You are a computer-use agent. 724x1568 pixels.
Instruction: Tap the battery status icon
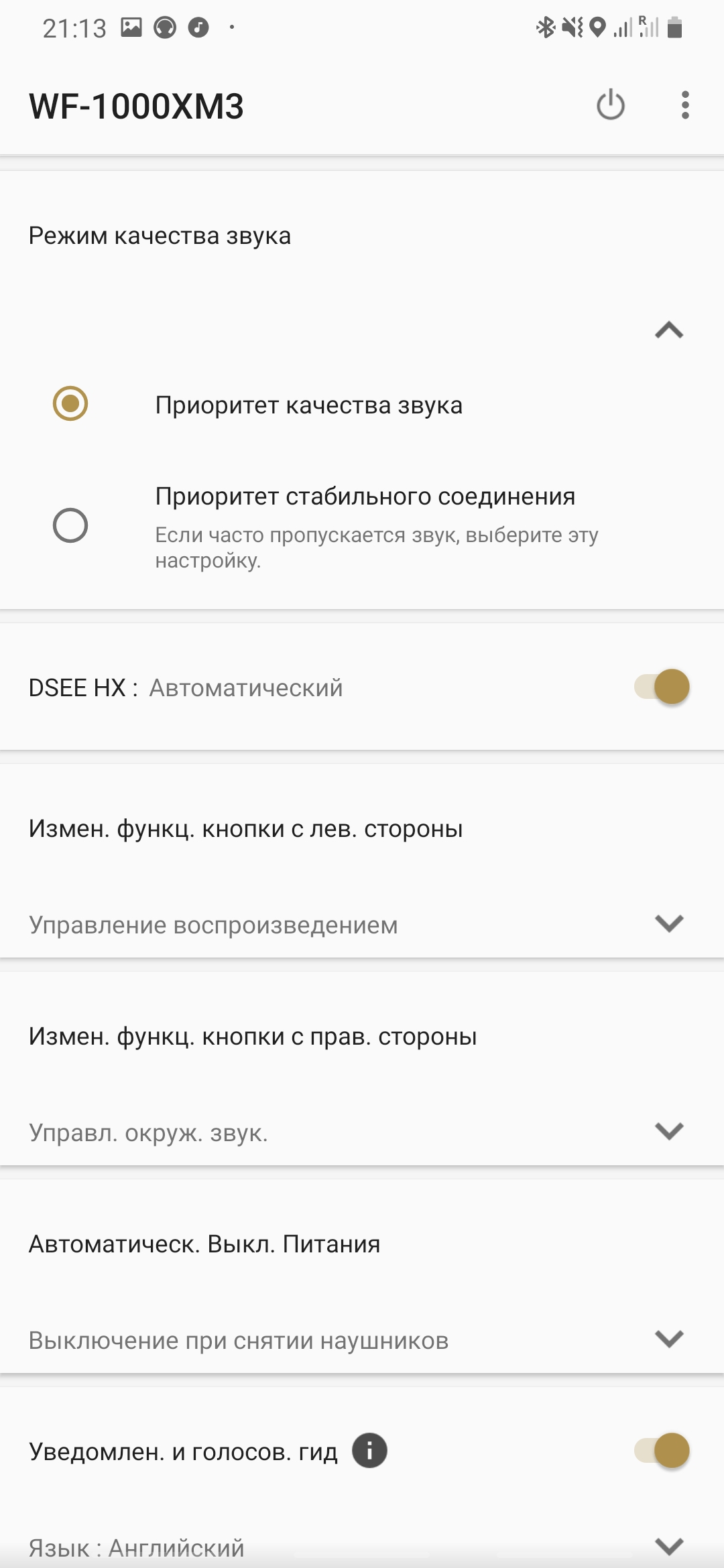point(675,27)
